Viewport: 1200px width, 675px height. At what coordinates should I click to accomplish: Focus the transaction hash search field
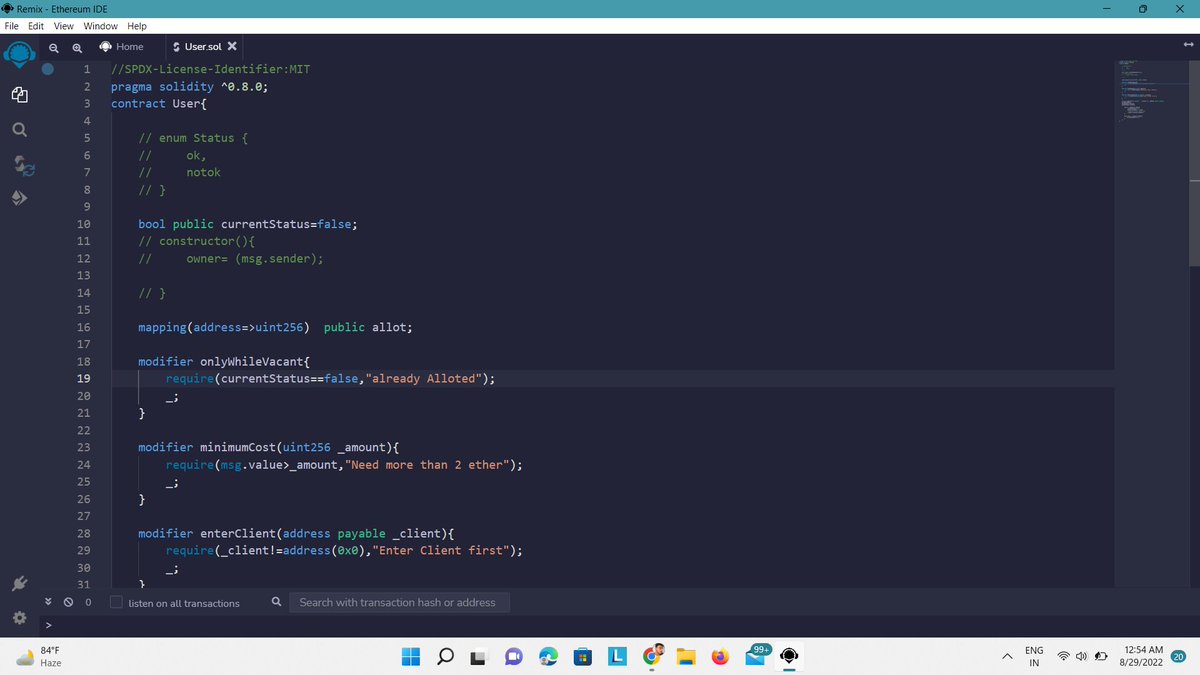coord(399,602)
